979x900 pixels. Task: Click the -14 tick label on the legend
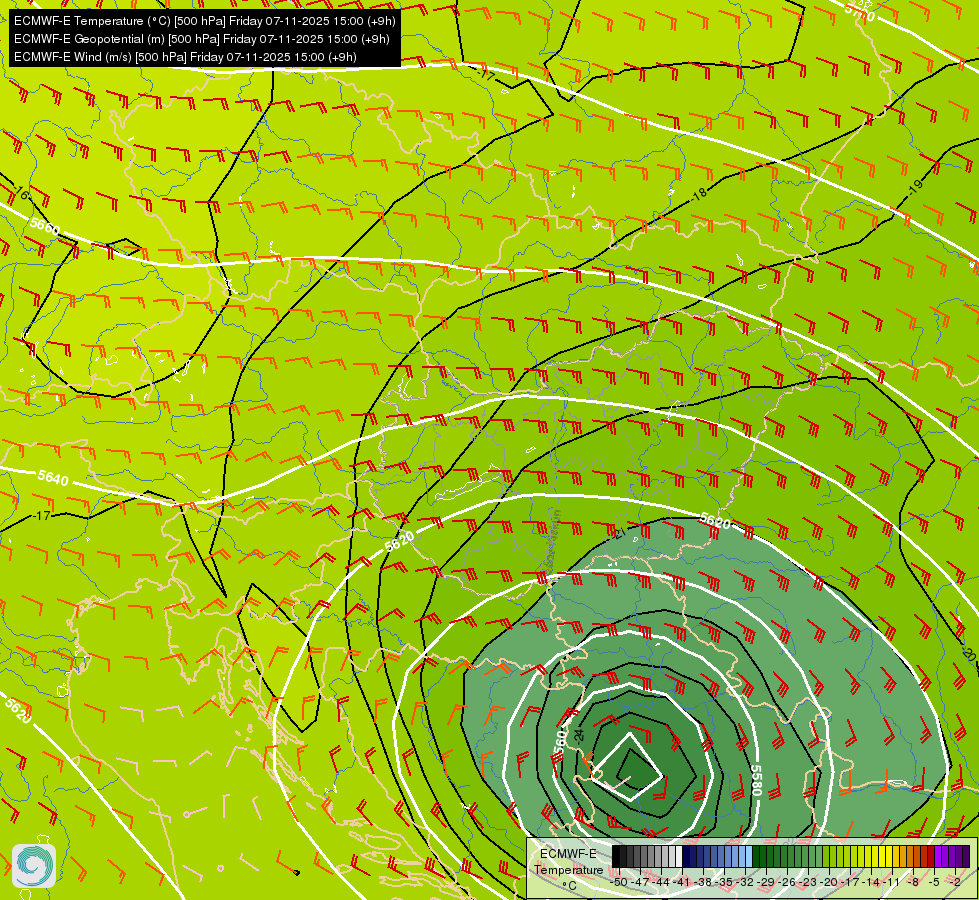(x=872, y=882)
